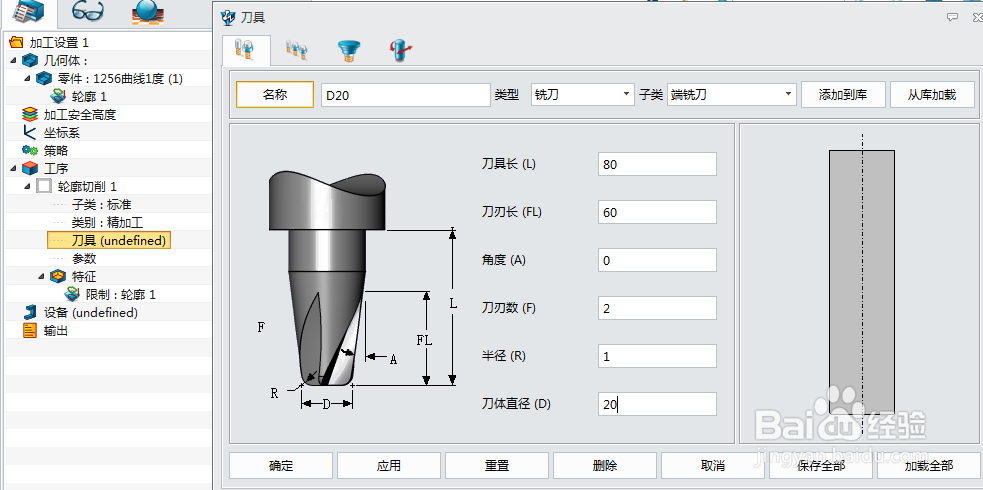Screen dimensions: 983x490
Task: Click the 零件 part icon
Action: click(x=43, y=78)
